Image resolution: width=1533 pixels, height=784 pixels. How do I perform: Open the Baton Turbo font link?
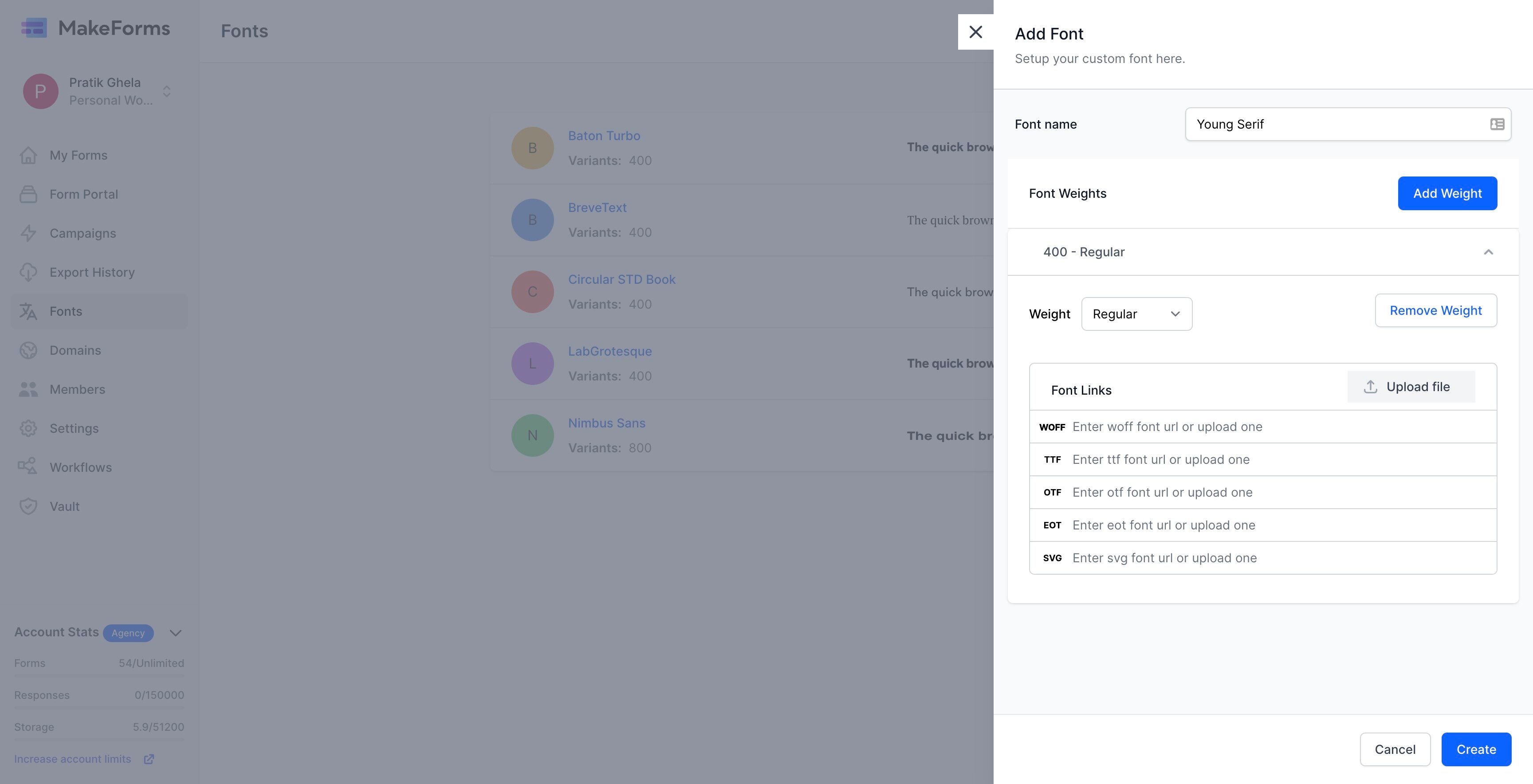(604, 136)
